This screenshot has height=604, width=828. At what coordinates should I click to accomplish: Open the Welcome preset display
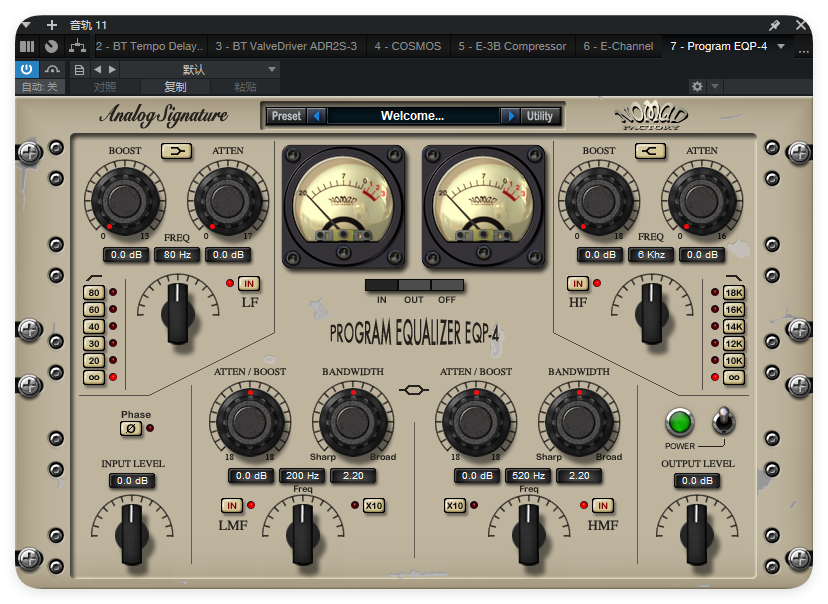[413, 116]
